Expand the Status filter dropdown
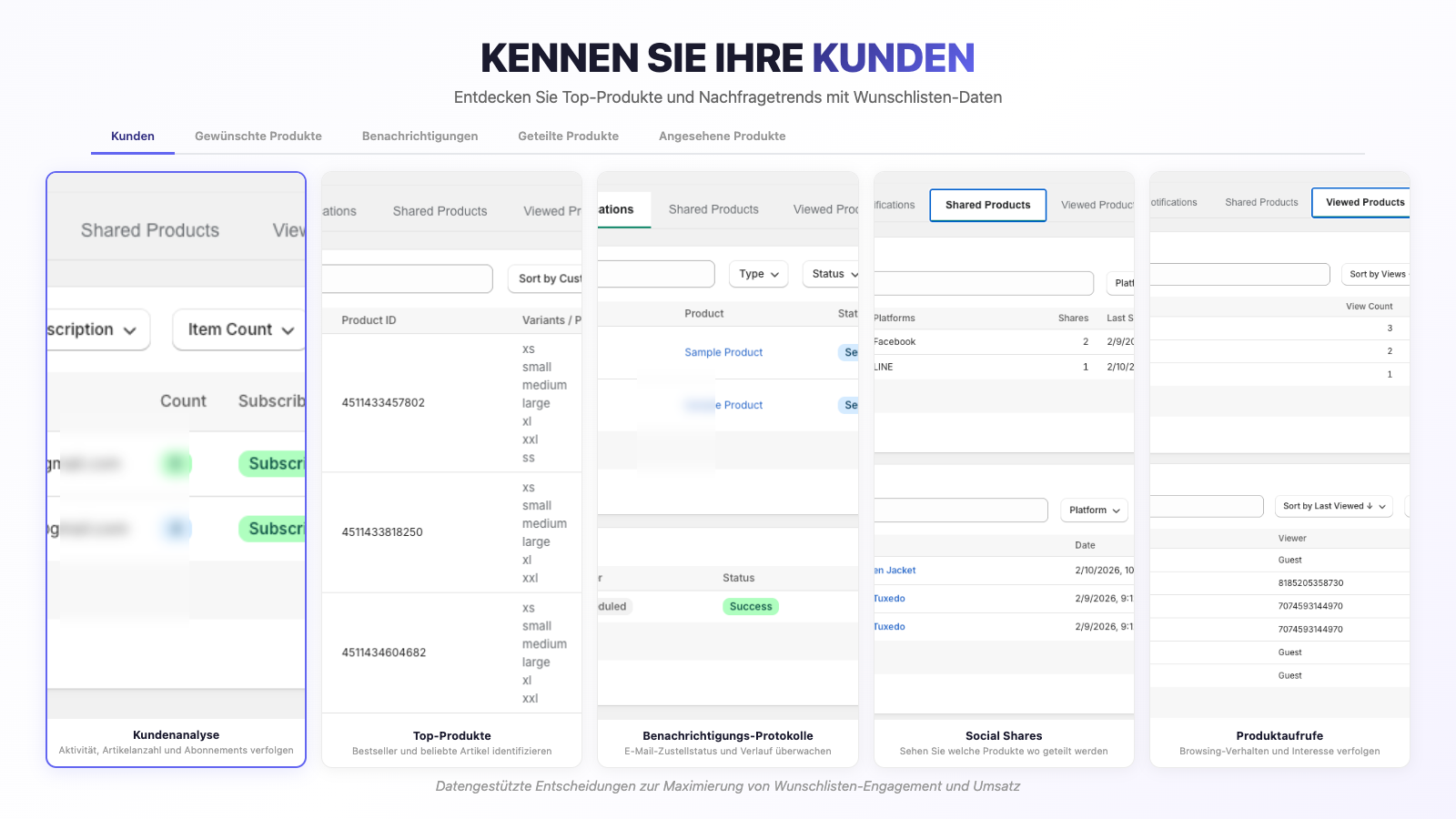 tap(833, 274)
